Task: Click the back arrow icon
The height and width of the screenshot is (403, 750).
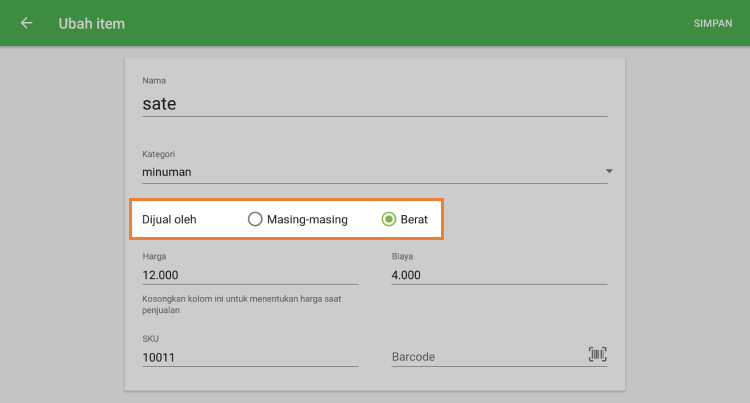Action: [x=26, y=23]
